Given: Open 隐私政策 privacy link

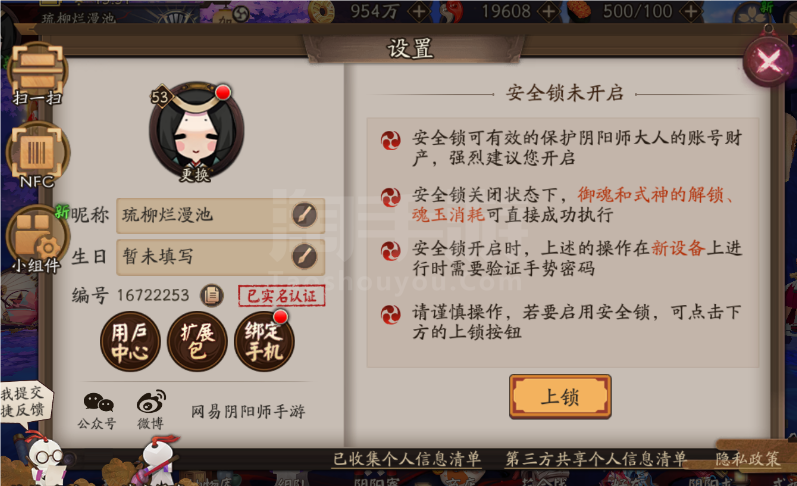Looking at the screenshot, I should (747, 459).
